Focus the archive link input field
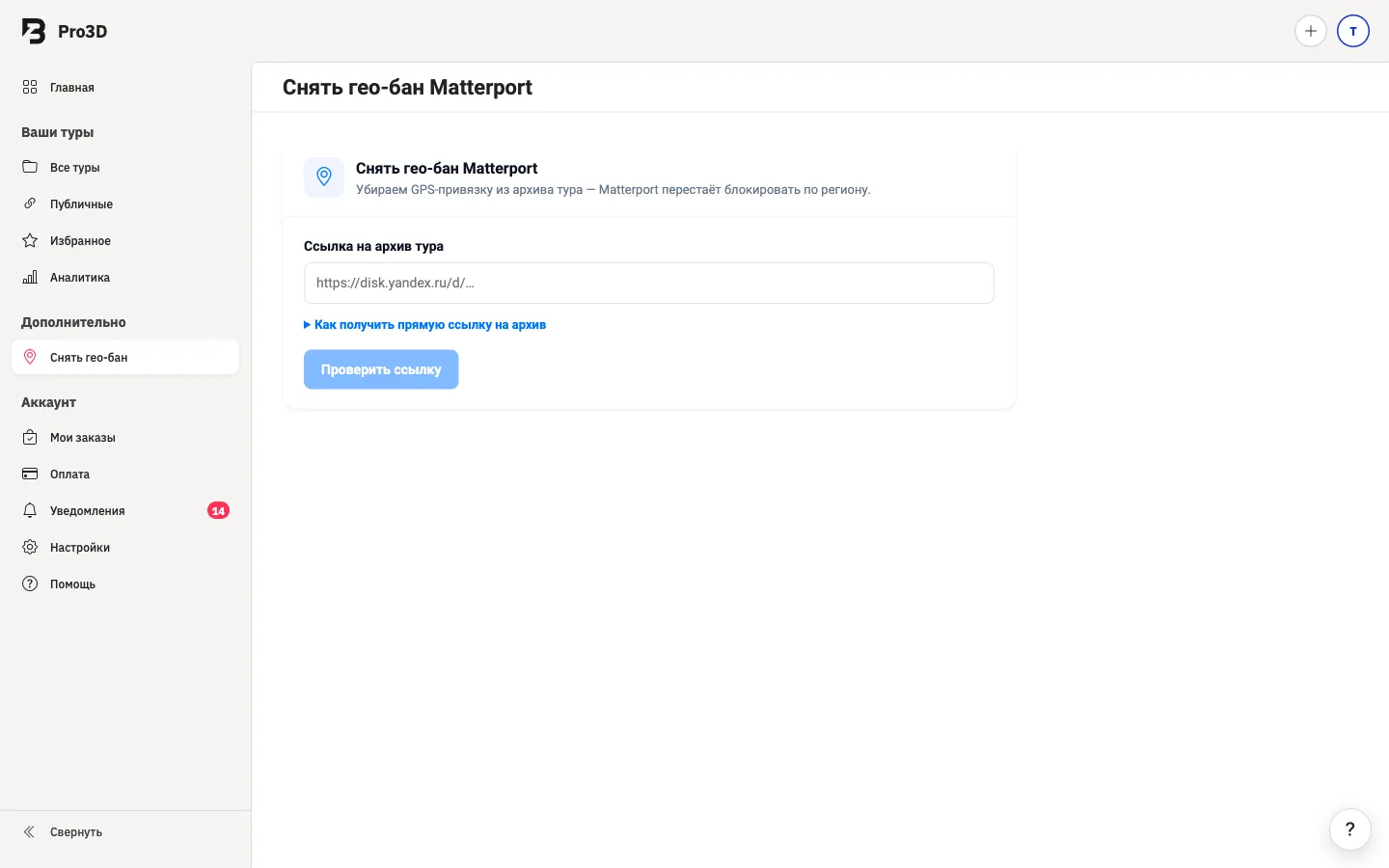This screenshot has width=1389, height=868. pos(649,283)
